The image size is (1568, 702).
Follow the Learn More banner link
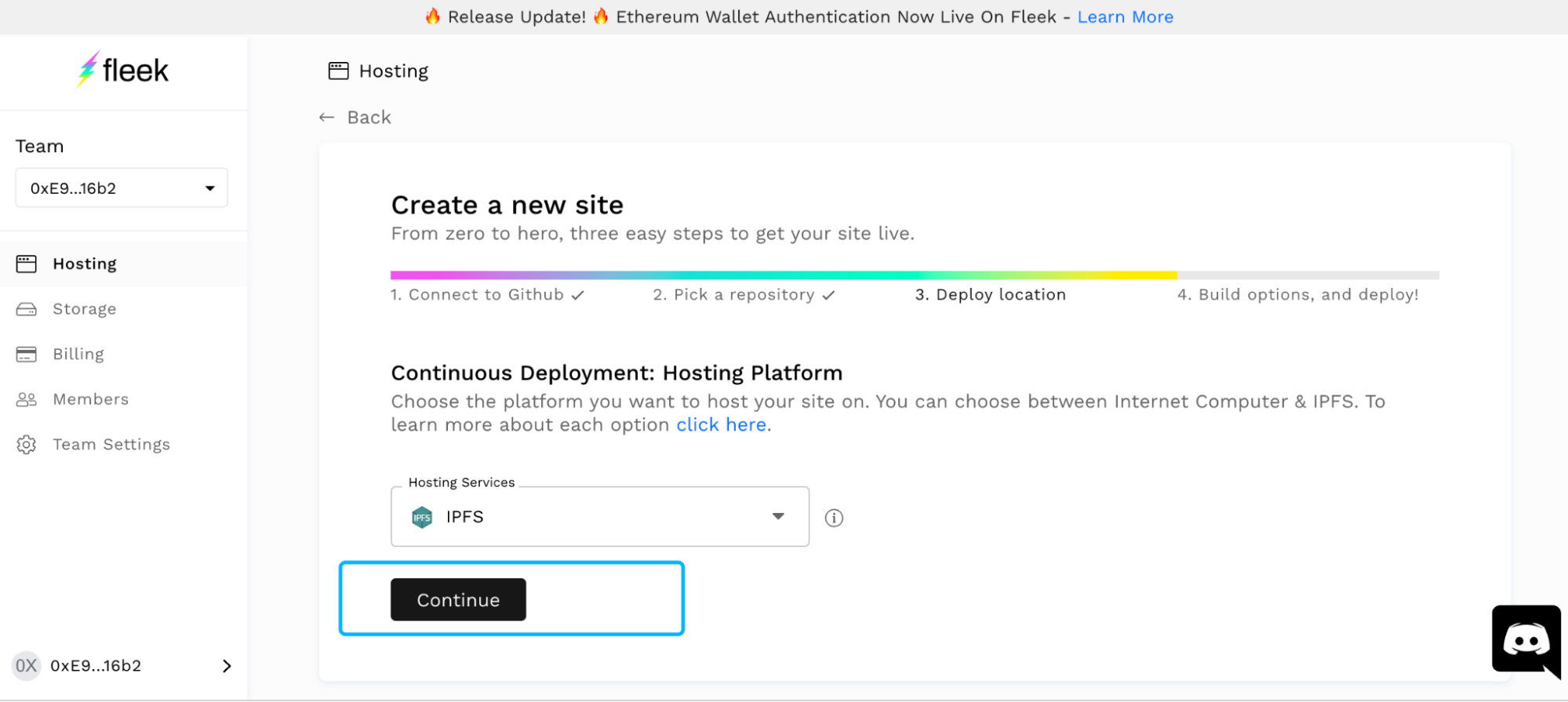(x=1125, y=17)
